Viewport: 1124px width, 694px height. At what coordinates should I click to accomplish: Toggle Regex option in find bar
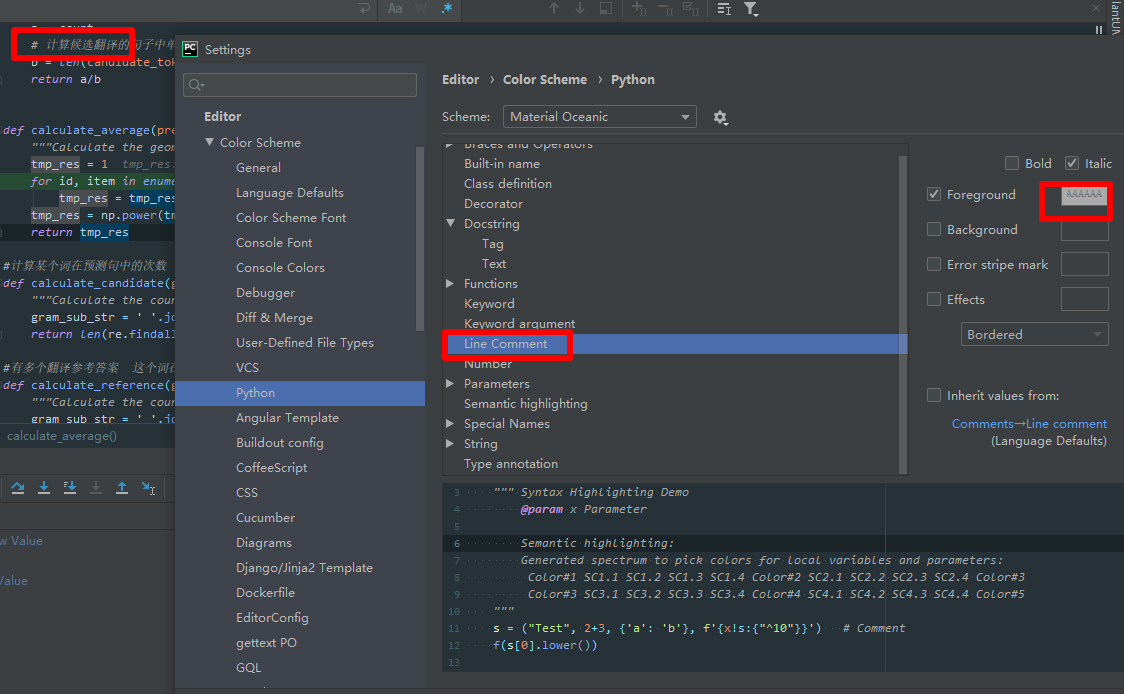coord(447,9)
